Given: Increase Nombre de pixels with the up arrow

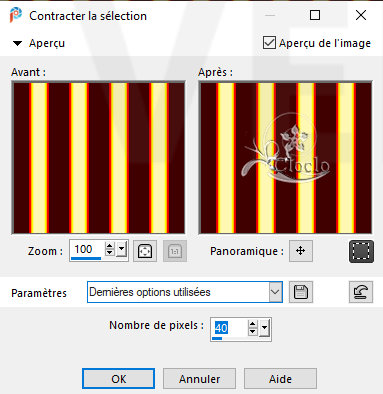Looking at the screenshot, I should point(252,324).
